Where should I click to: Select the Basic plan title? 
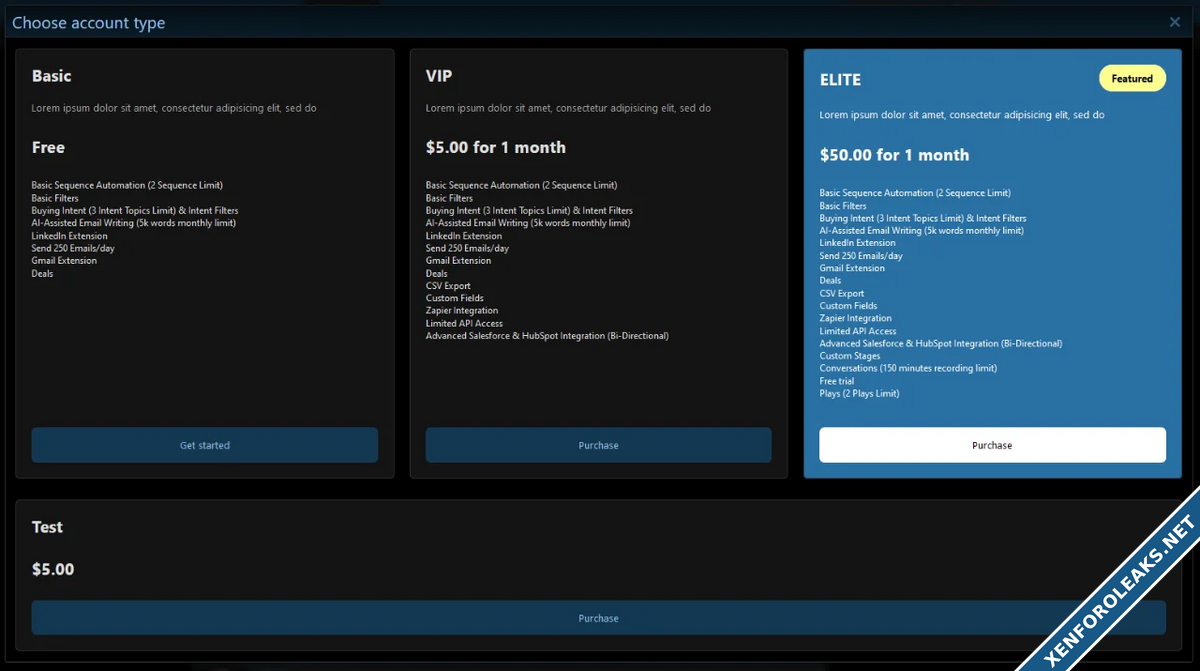[52, 76]
